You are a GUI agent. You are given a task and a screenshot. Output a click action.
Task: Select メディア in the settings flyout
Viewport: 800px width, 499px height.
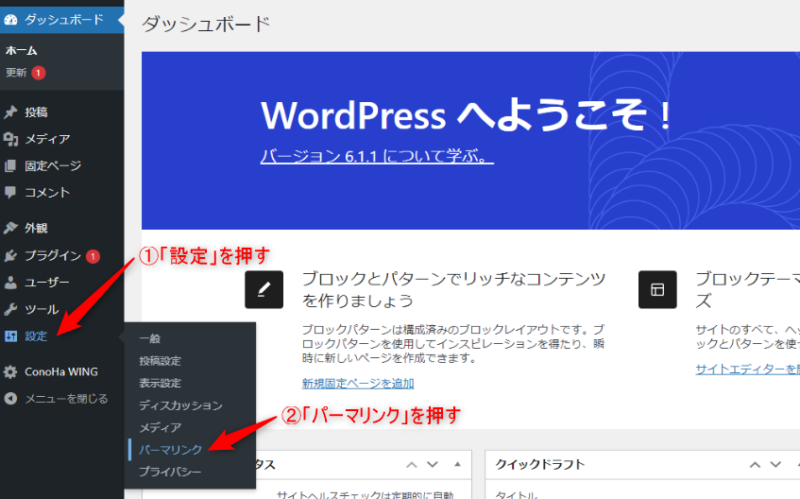[x=160, y=428]
